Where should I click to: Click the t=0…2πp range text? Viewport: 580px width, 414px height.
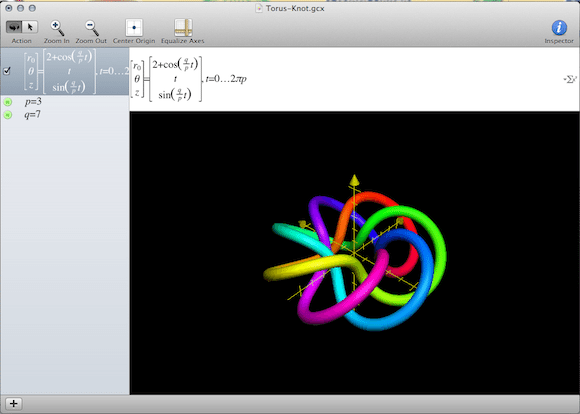[x=226, y=79]
